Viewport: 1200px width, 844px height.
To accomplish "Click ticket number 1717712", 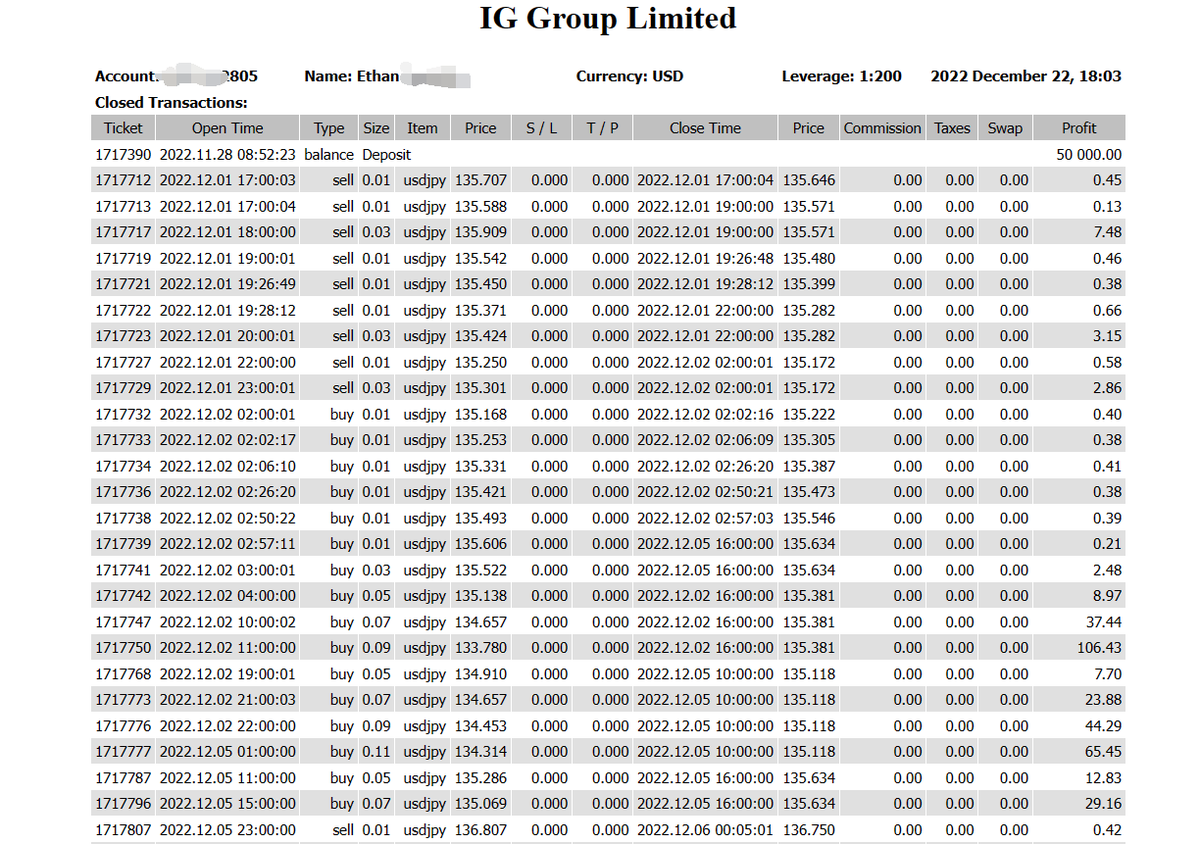I will (123, 181).
